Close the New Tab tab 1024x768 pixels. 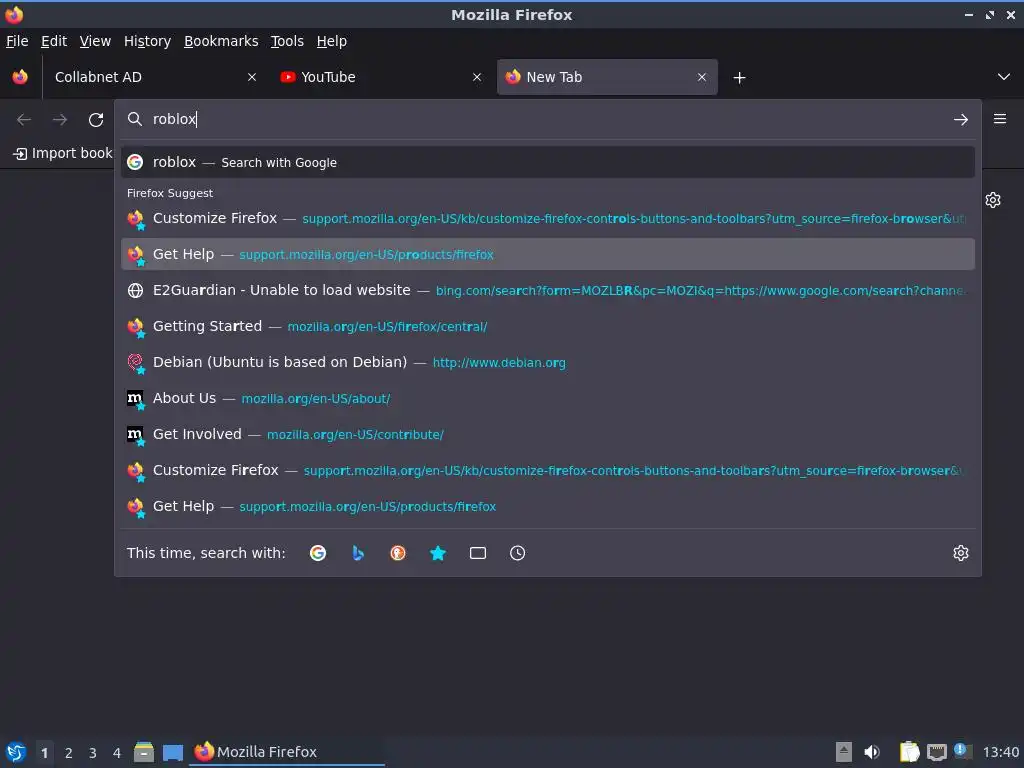[x=702, y=77]
